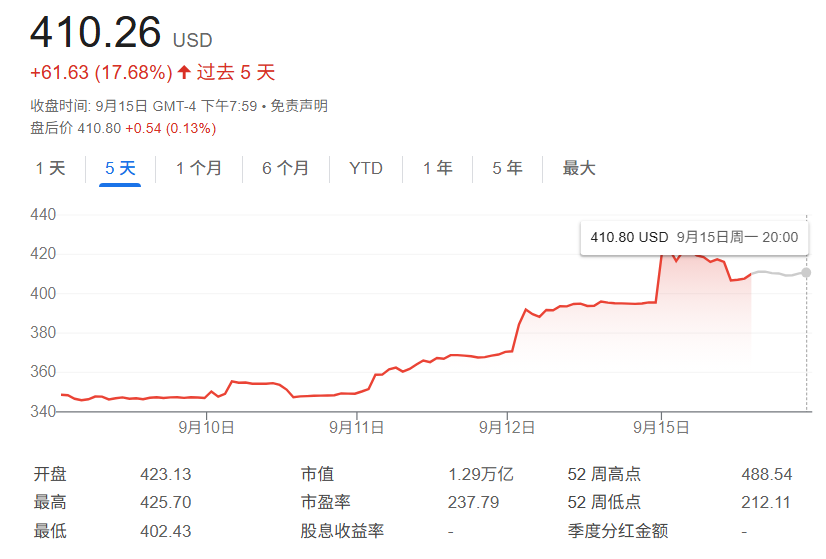Click the 最低 value 402.43
826x559 pixels.
(x=165, y=531)
